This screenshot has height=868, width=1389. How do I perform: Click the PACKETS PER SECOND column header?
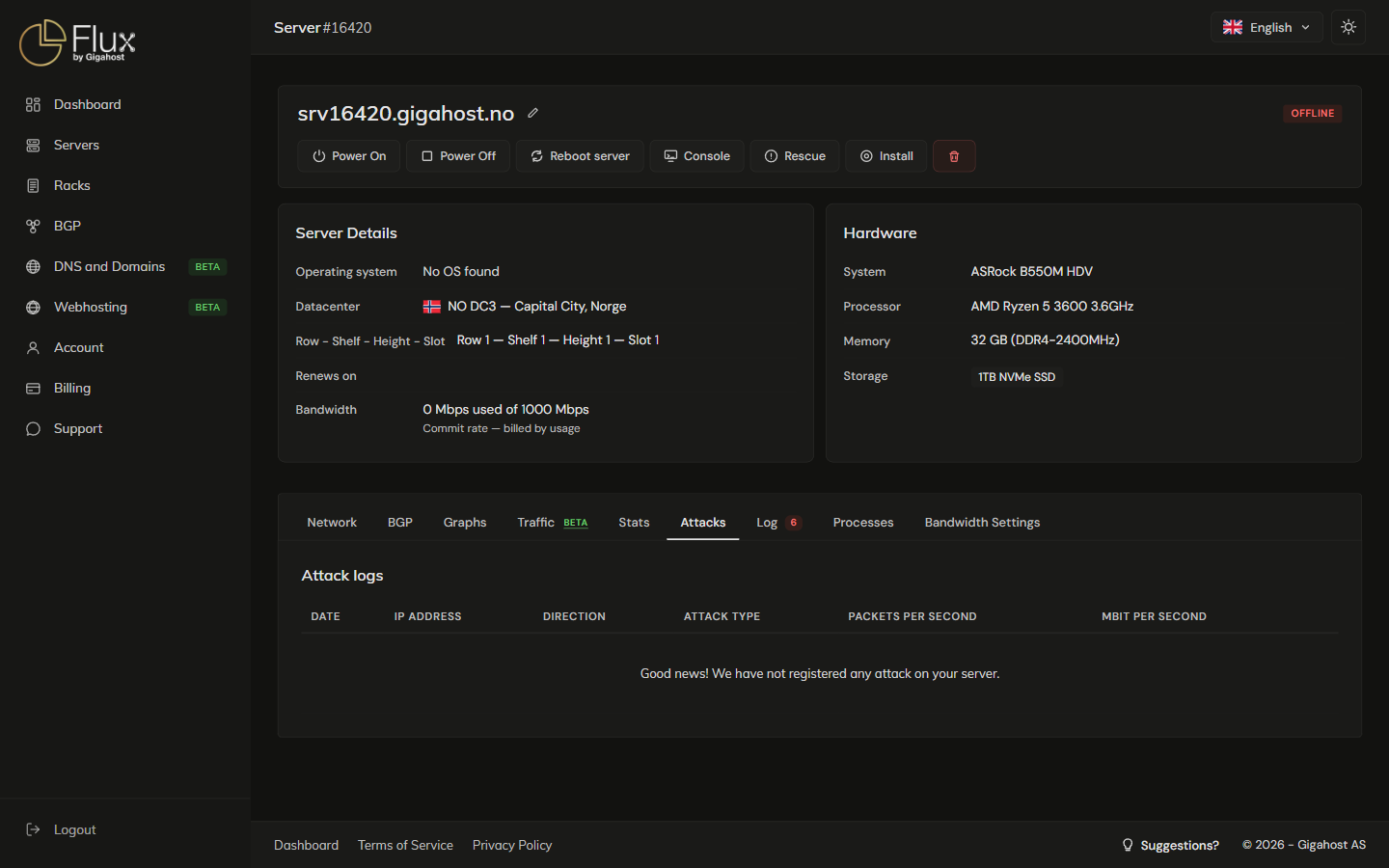[x=912, y=616]
